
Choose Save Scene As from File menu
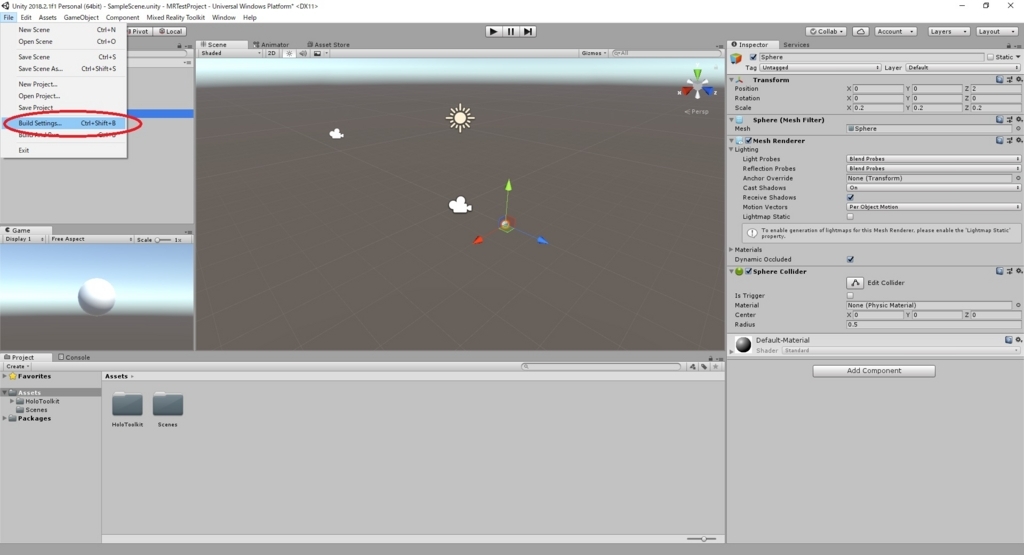click(x=64, y=69)
